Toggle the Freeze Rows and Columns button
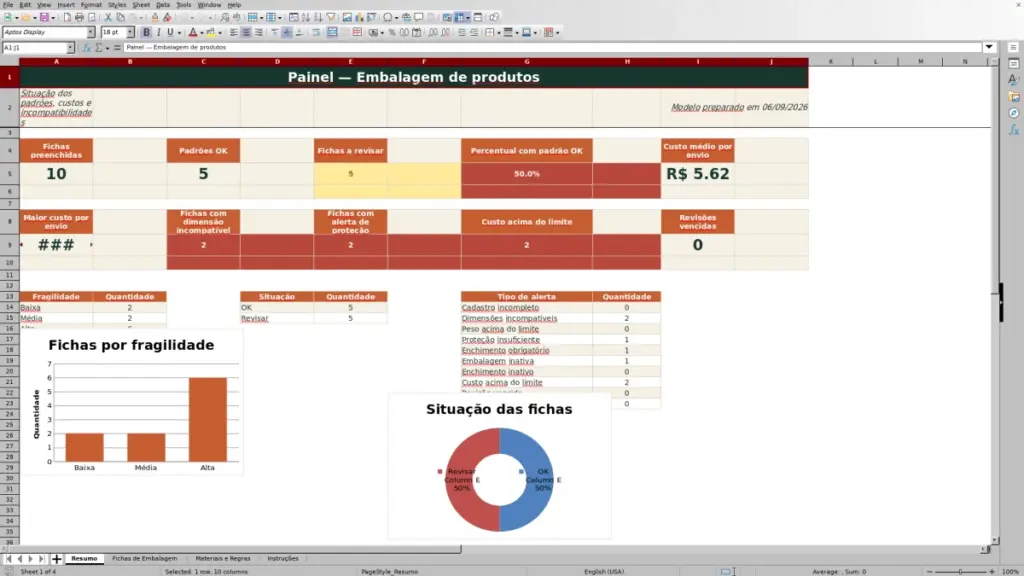Image resolution: width=1024 pixels, height=576 pixels. 460,18
